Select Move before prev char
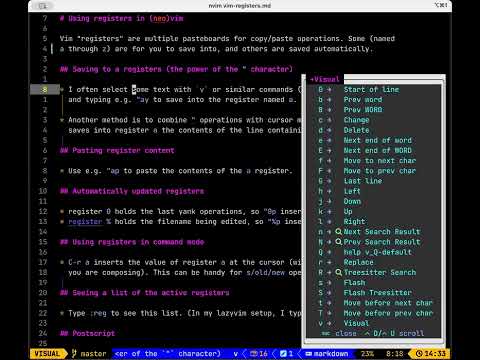This screenshot has height=360, width=480. point(388,313)
